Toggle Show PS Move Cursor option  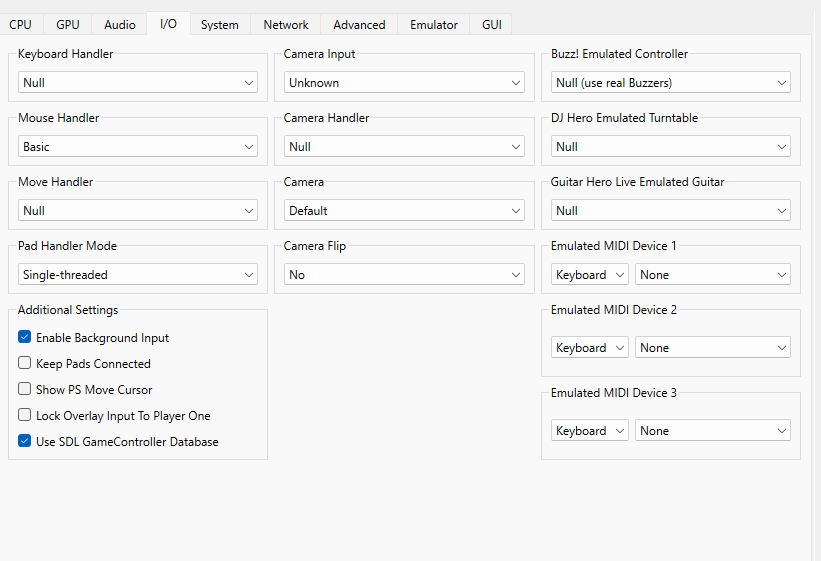pos(25,390)
